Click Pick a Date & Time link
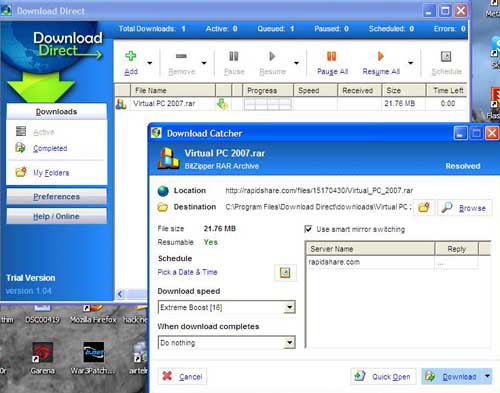 (x=187, y=272)
